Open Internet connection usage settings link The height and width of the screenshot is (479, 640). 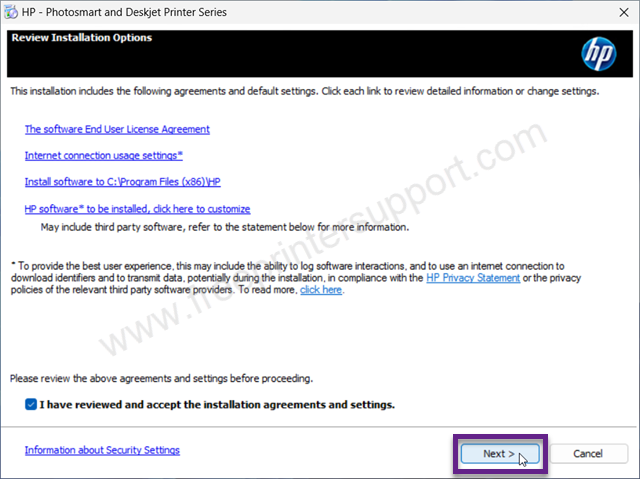(104, 155)
